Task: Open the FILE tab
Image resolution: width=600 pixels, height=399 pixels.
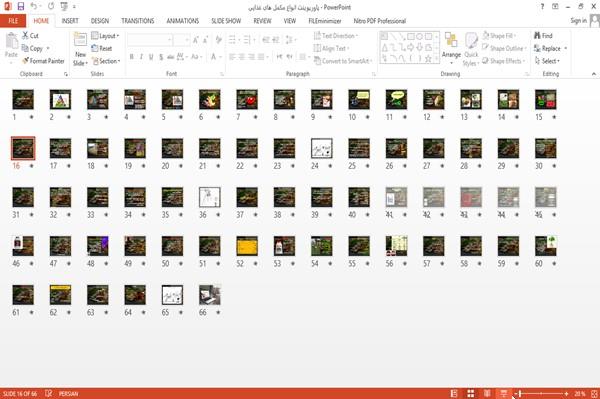Action: click(x=13, y=21)
